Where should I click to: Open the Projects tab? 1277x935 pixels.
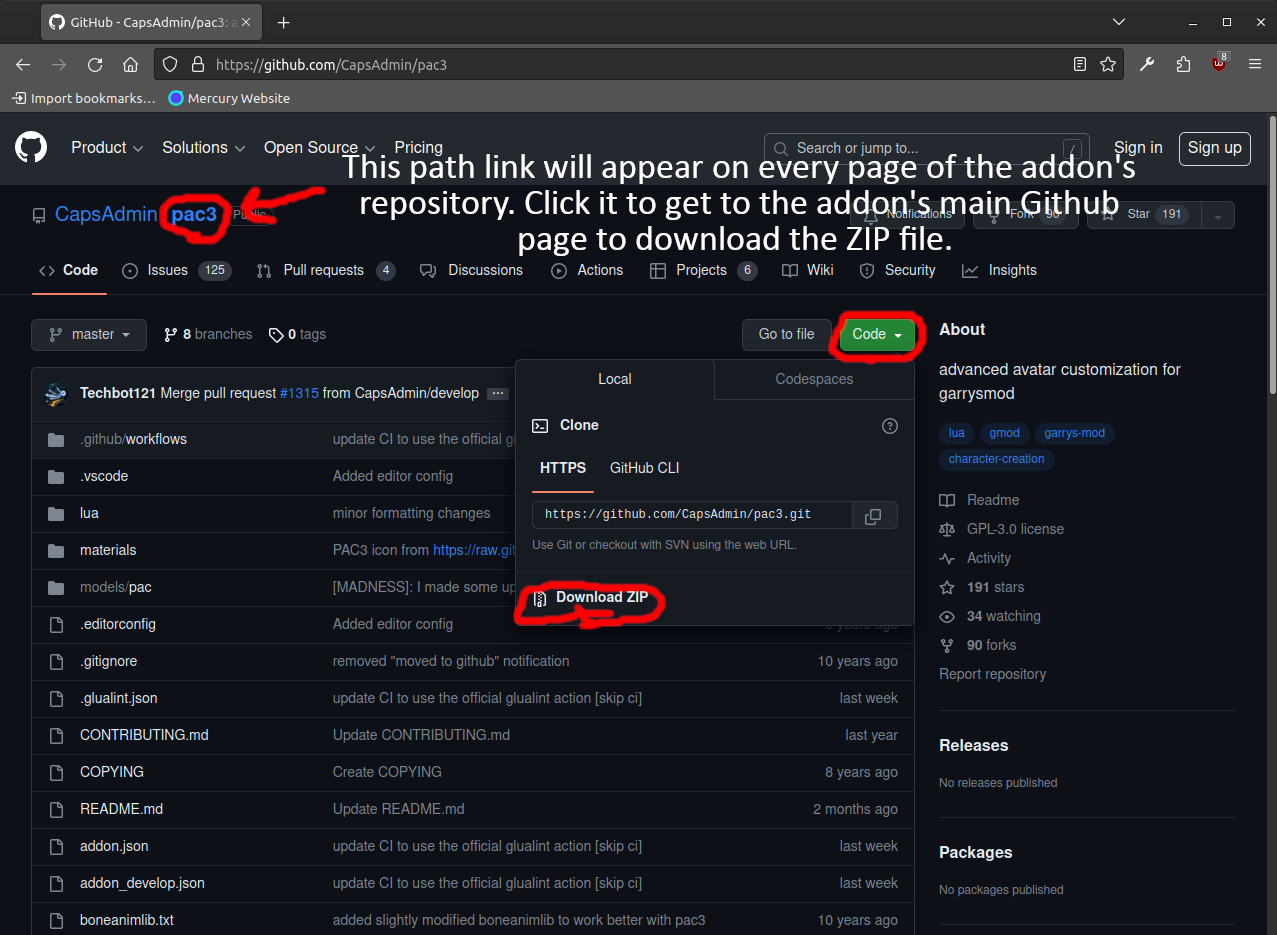click(703, 270)
